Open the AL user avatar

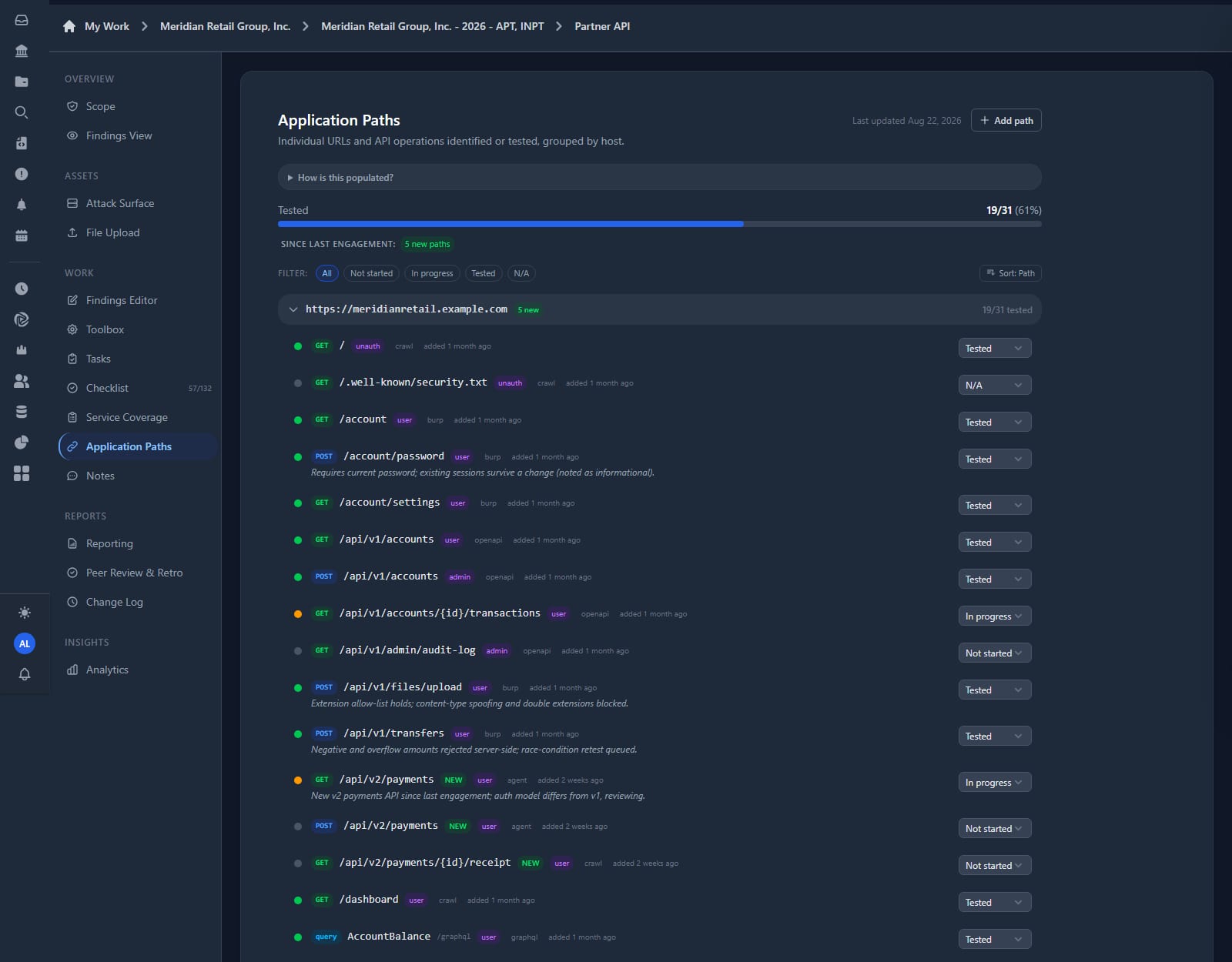[25, 643]
